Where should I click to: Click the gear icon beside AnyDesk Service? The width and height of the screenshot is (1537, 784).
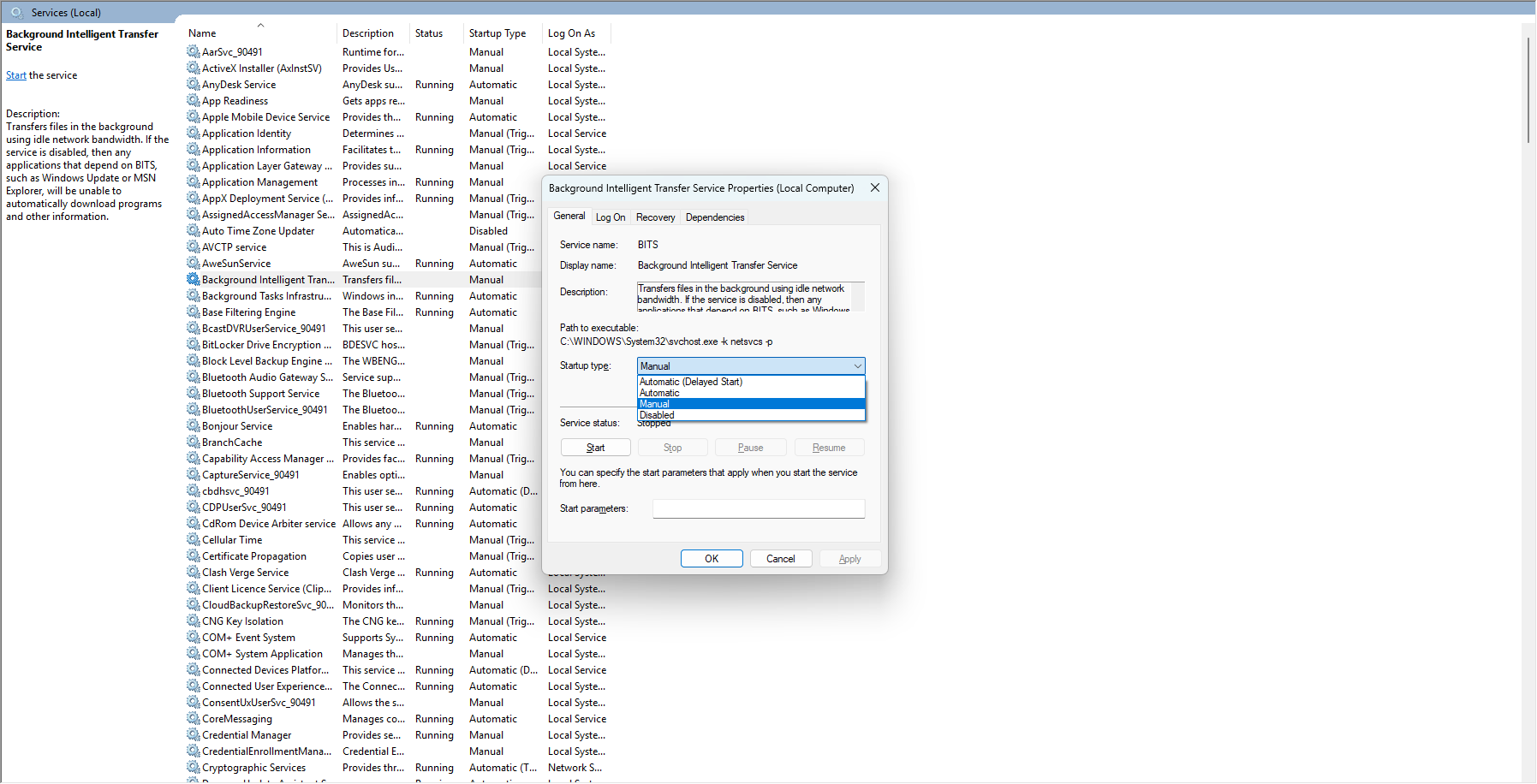point(193,85)
